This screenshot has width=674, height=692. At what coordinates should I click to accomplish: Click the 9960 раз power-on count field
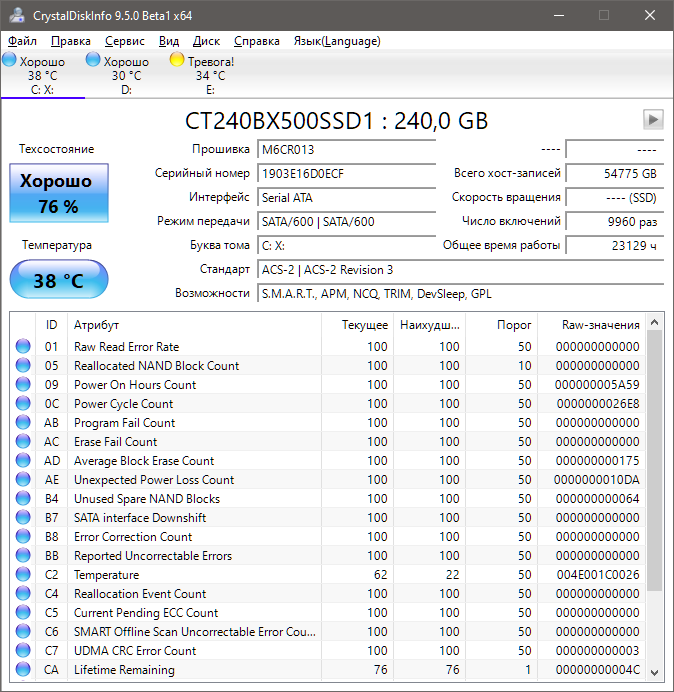(x=614, y=221)
